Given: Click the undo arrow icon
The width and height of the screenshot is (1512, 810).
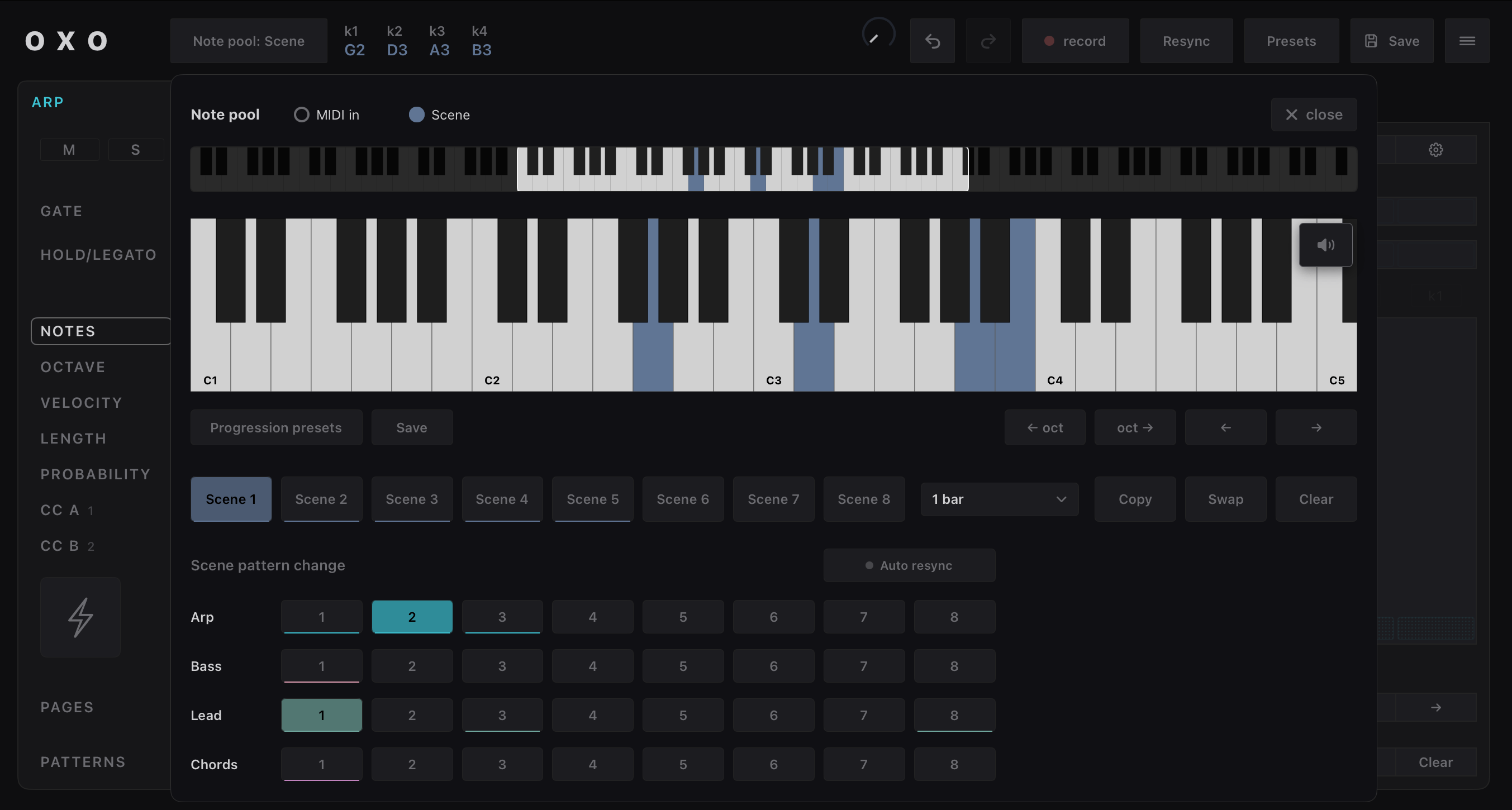Looking at the screenshot, I should point(932,41).
